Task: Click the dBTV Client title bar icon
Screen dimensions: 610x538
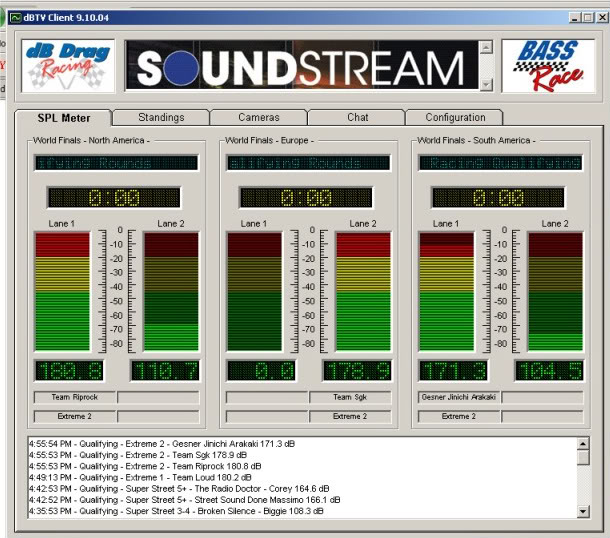Action: pyautogui.click(x=16, y=18)
